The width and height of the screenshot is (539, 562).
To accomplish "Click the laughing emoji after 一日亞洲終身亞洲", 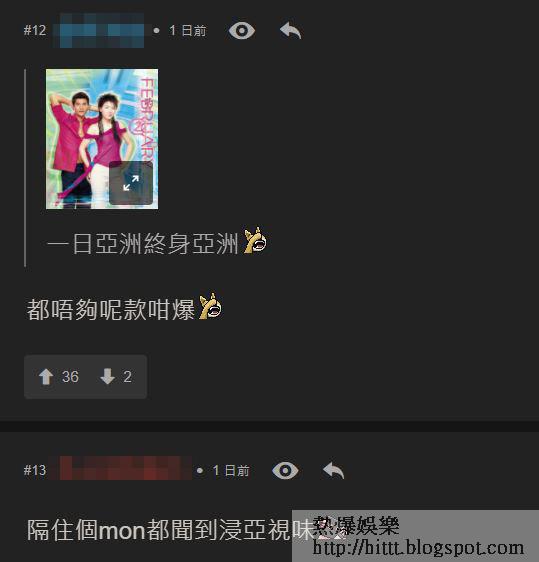I will coord(255,240).
